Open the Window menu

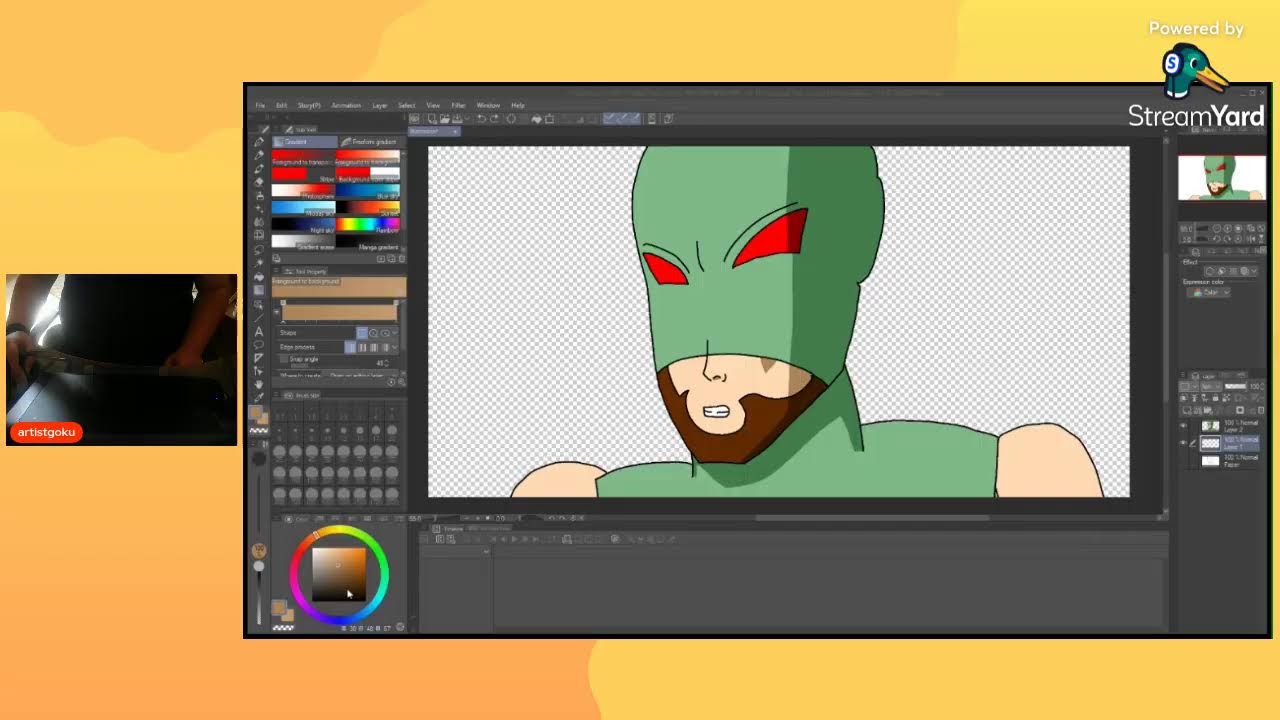(488, 105)
